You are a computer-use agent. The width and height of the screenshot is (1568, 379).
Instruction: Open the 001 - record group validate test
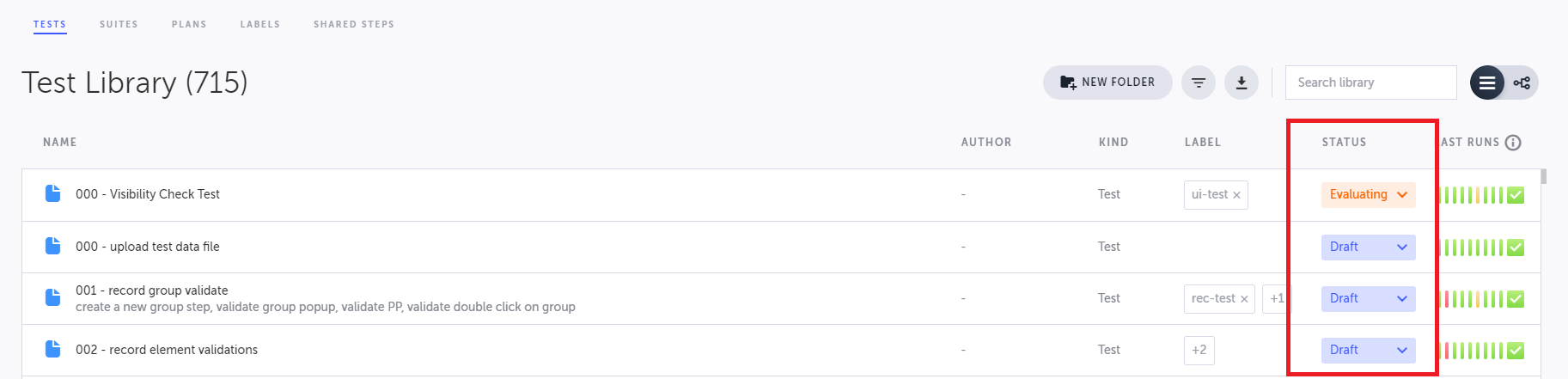(x=152, y=290)
